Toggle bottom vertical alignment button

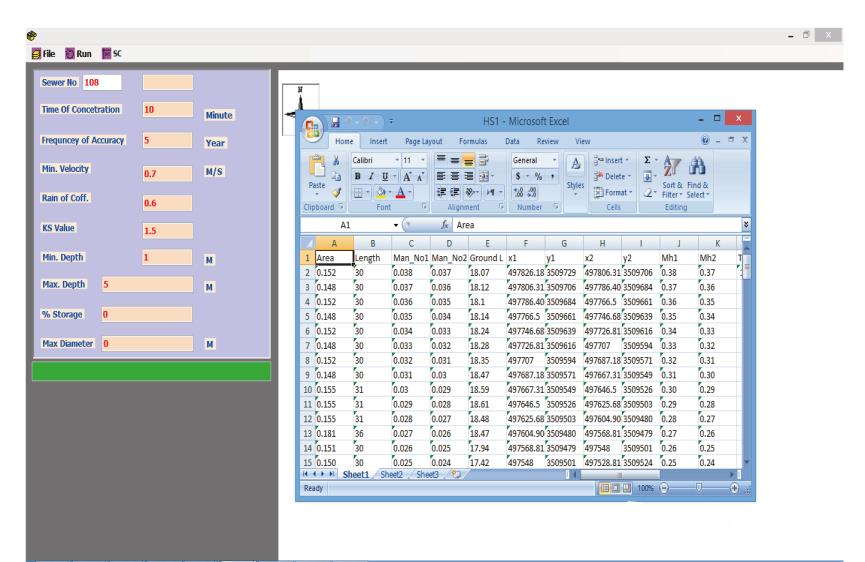(468, 160)
